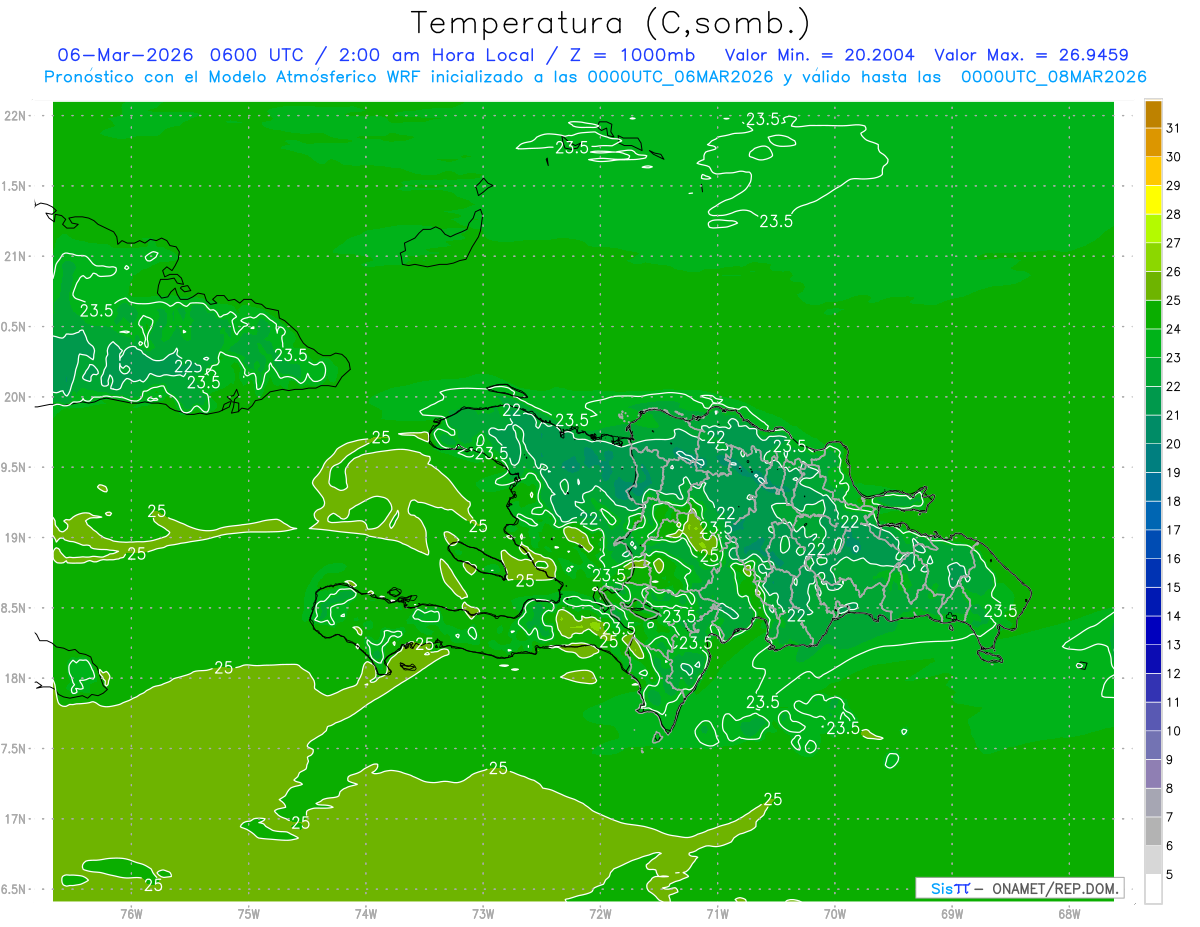Viewport: 1200px width, 927px height.
Task: Click the '0600 UTC' time text
Action: 255,54
